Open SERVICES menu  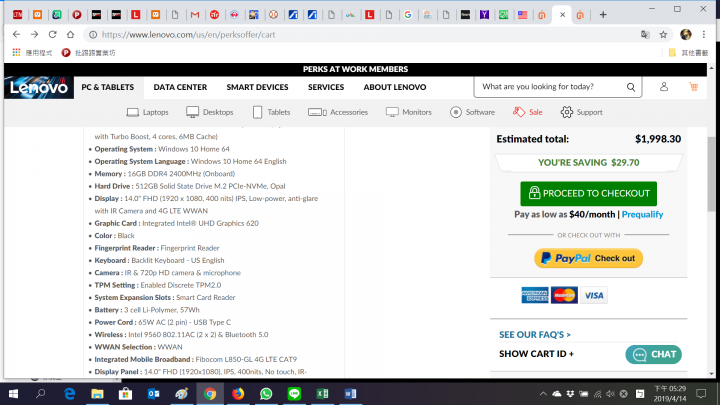pyautogui.click(x=326, y=87)
